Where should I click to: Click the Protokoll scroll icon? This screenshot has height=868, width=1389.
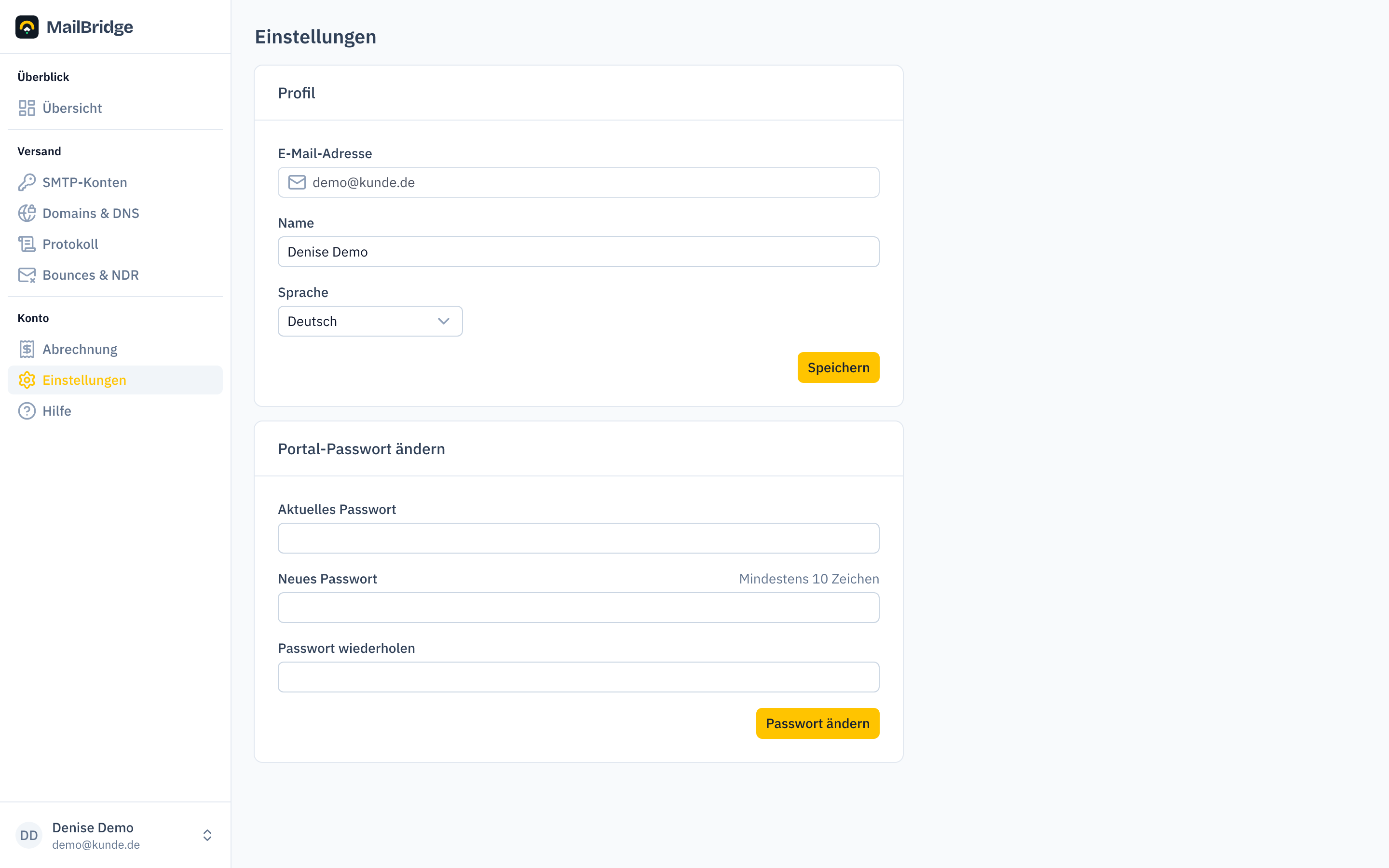click(27, 244)
